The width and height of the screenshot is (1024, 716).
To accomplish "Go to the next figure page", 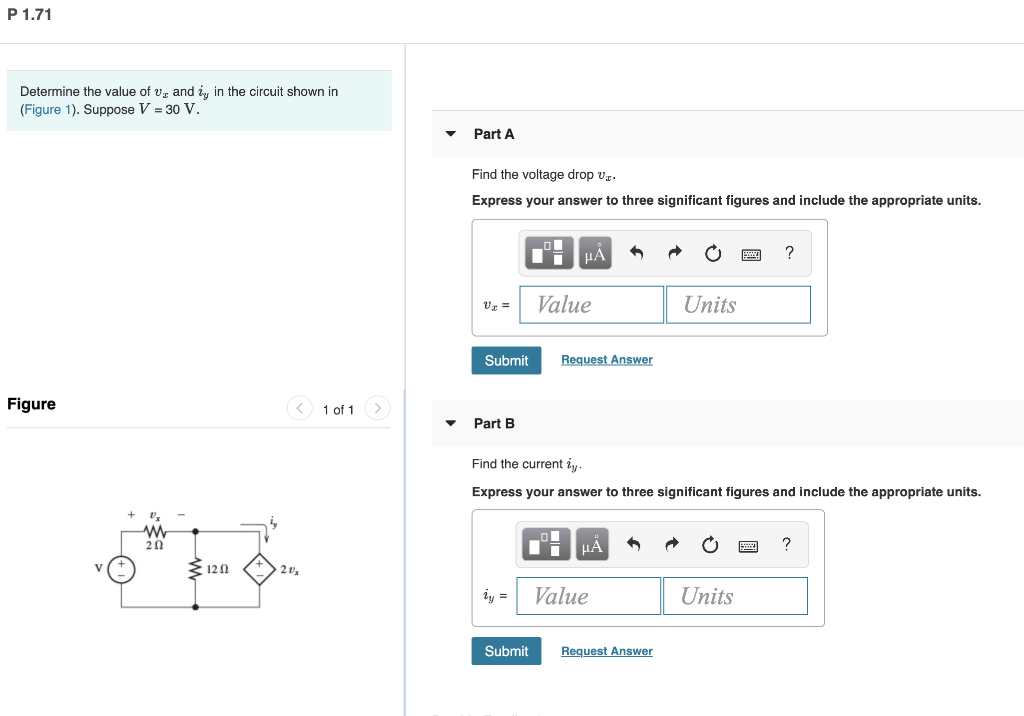I will click(x=377, y=408).
